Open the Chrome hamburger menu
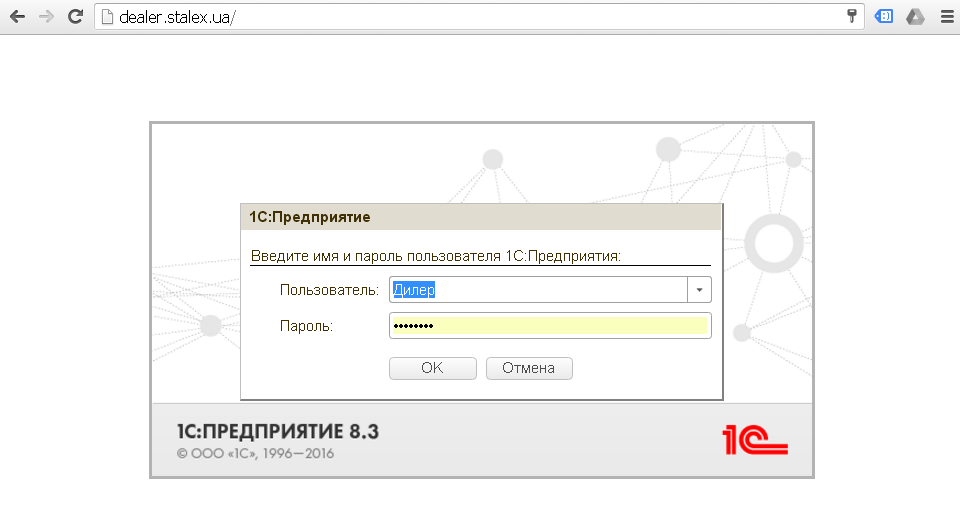 946,16
